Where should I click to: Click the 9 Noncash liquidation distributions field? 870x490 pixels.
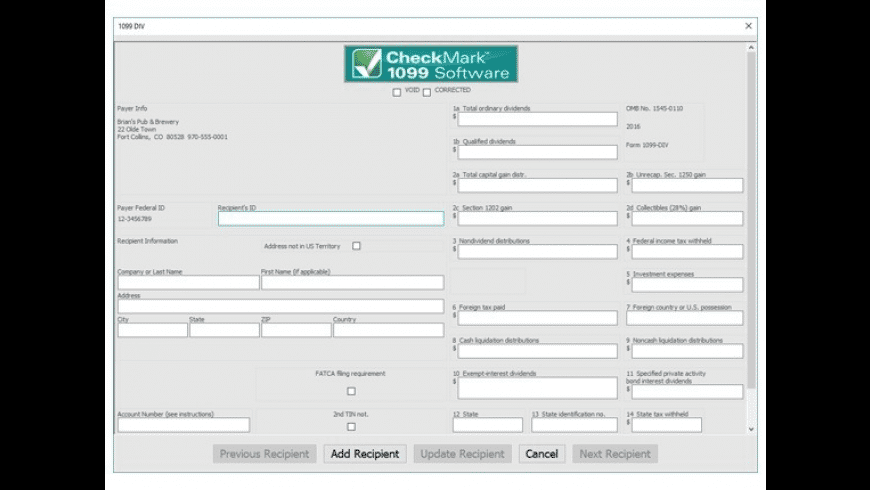687,351
